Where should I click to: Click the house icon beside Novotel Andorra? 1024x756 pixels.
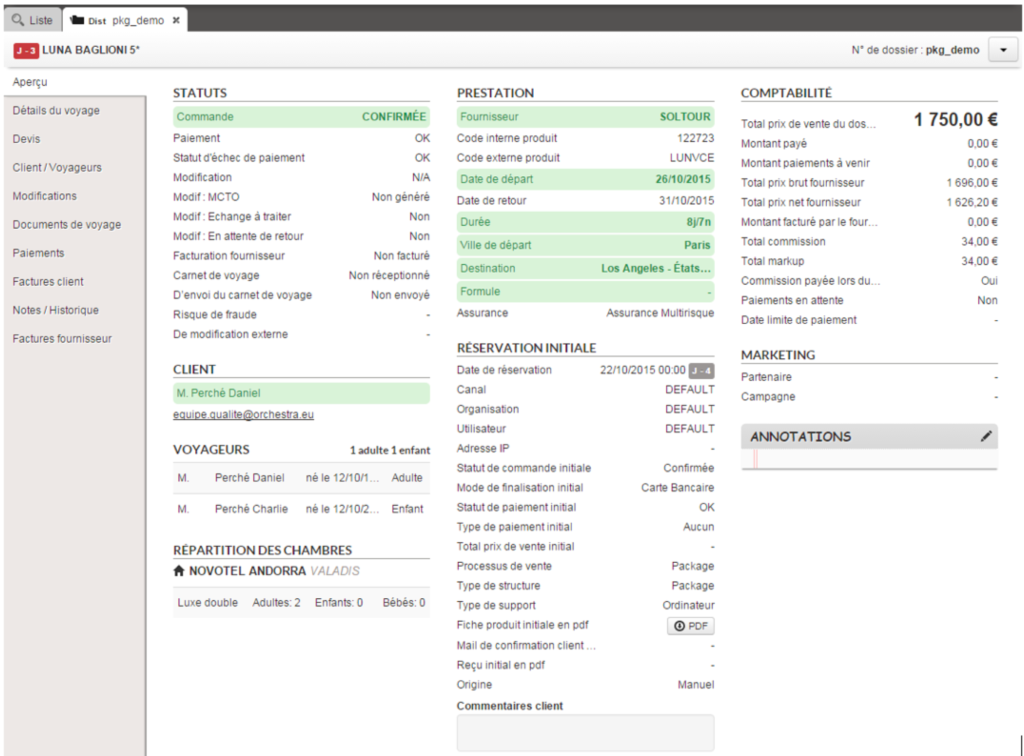coord(179,571)
